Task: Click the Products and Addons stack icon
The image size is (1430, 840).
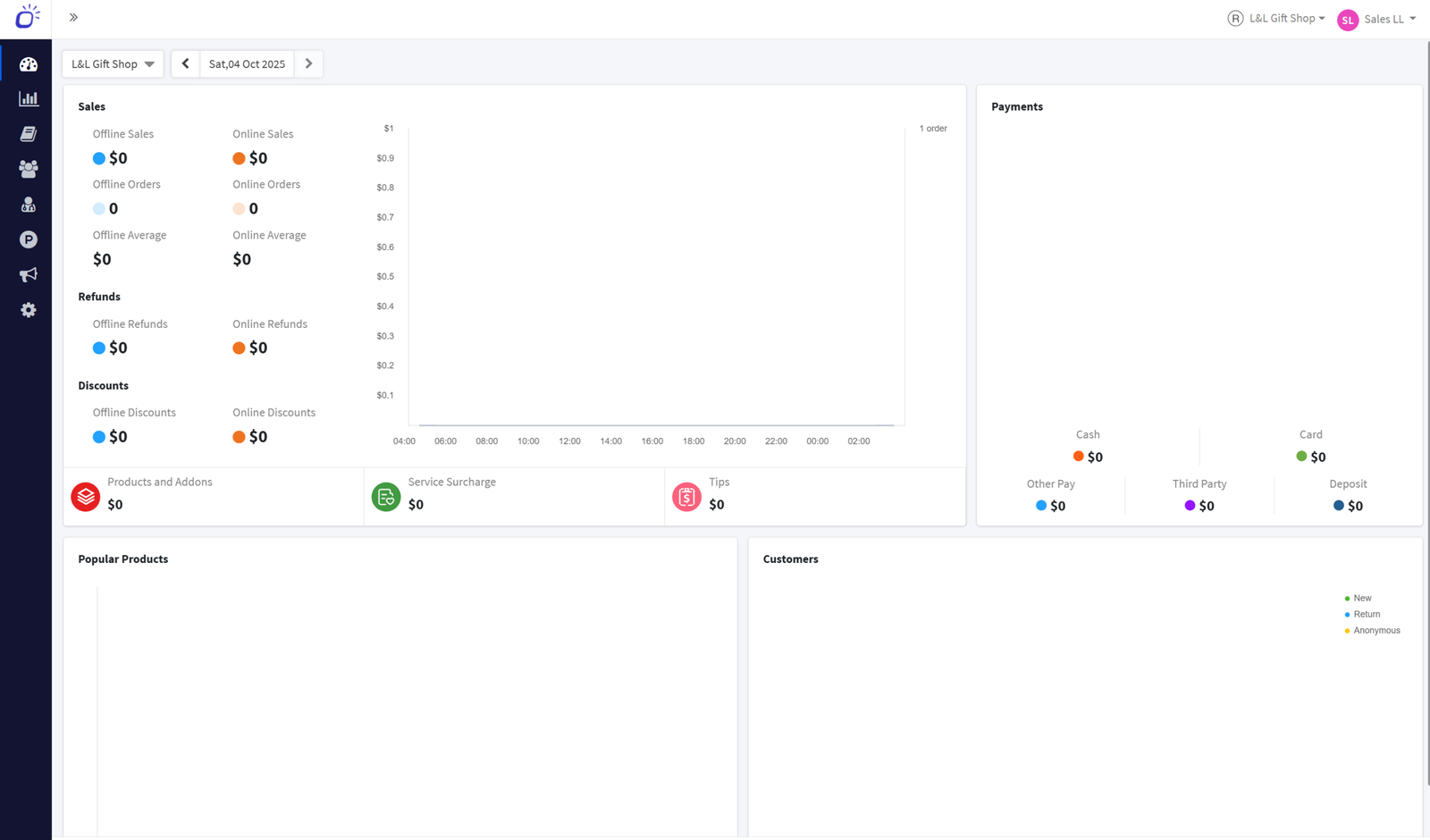Action: tap(86, 496)
